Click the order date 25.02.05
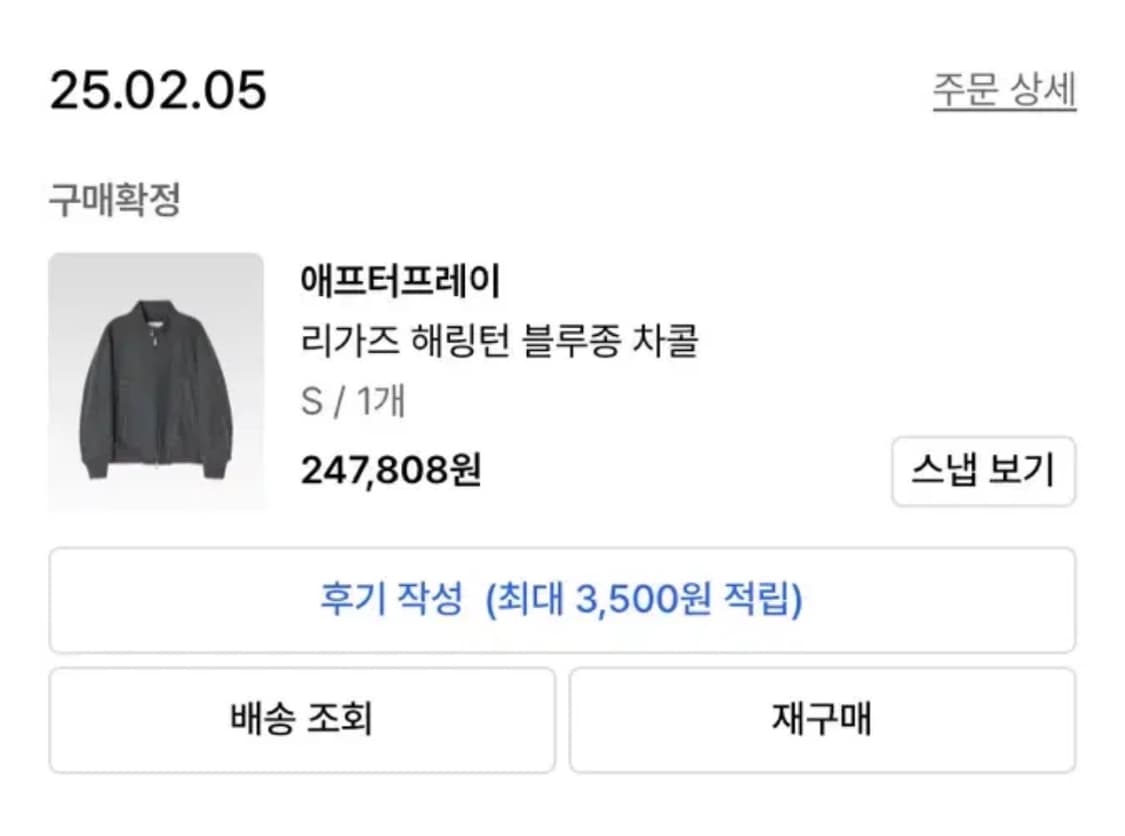 (159, 90)
